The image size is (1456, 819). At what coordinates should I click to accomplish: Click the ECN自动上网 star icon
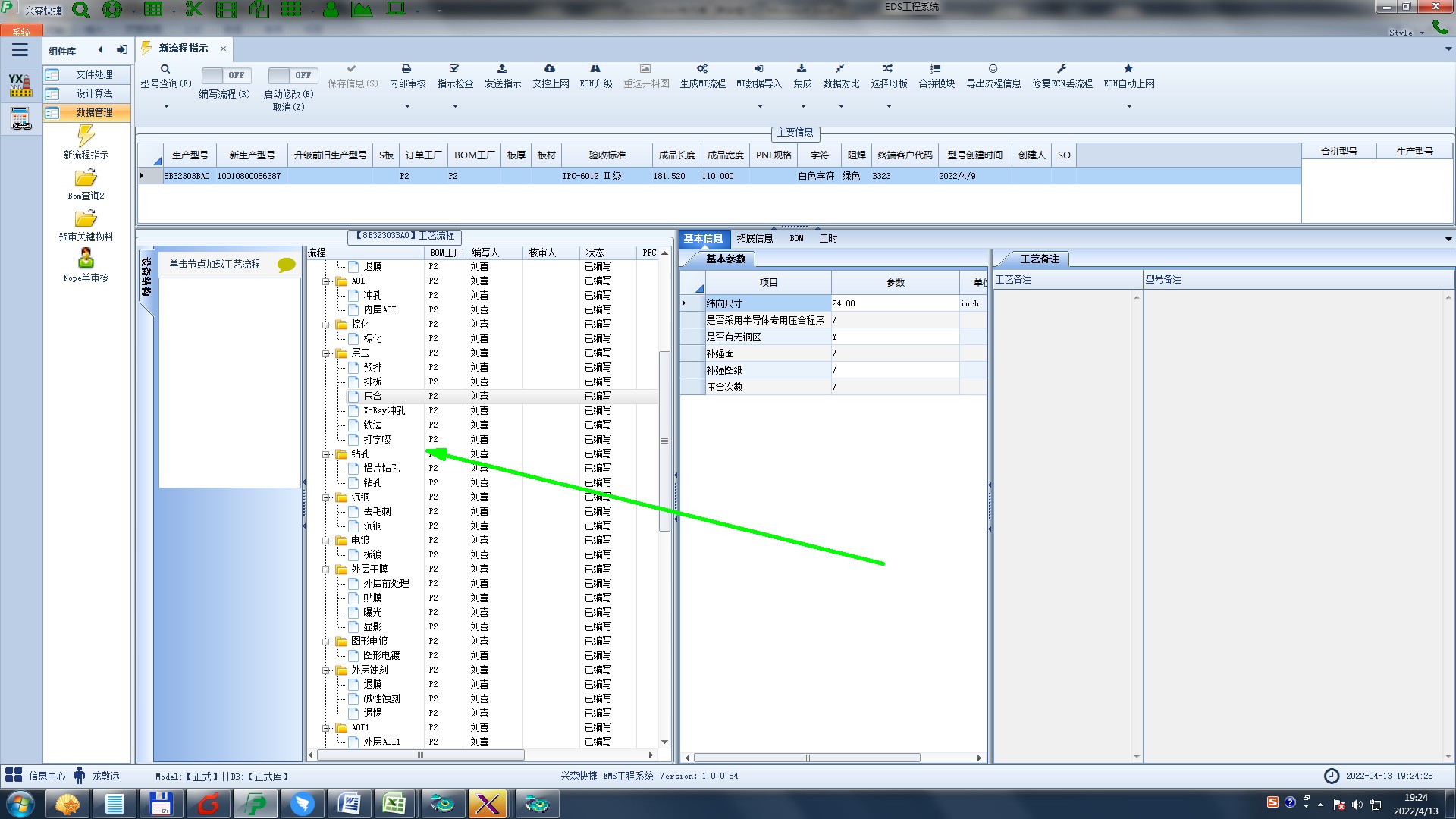point(1128,69)
